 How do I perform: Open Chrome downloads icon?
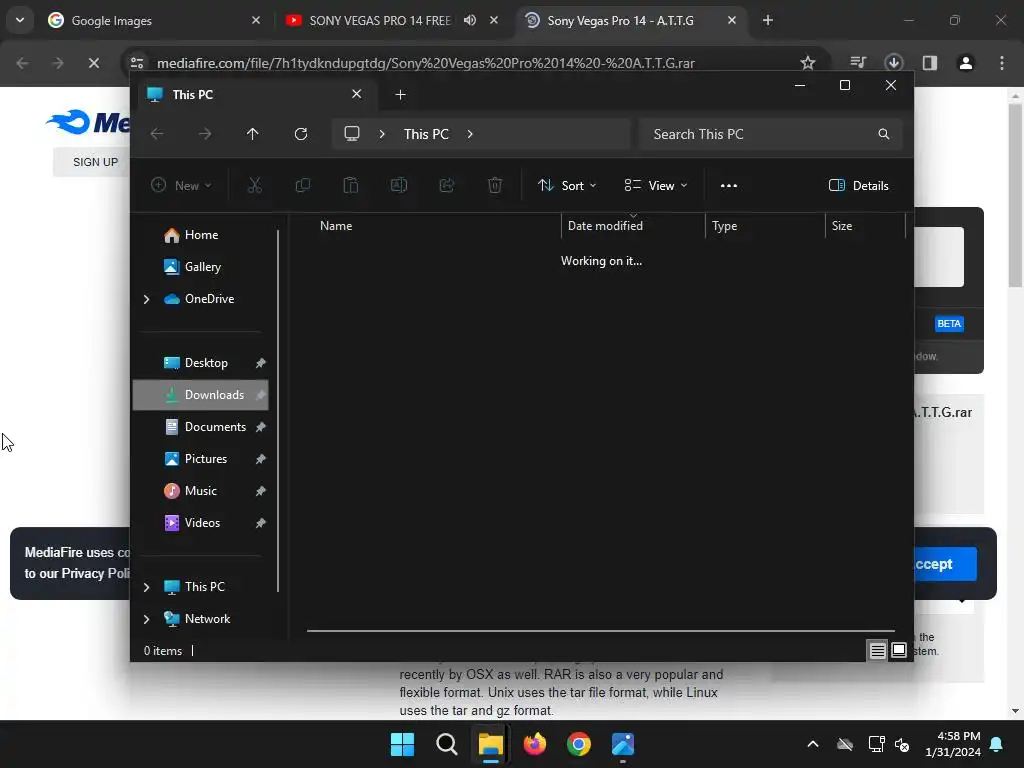[x=893, y=63]
